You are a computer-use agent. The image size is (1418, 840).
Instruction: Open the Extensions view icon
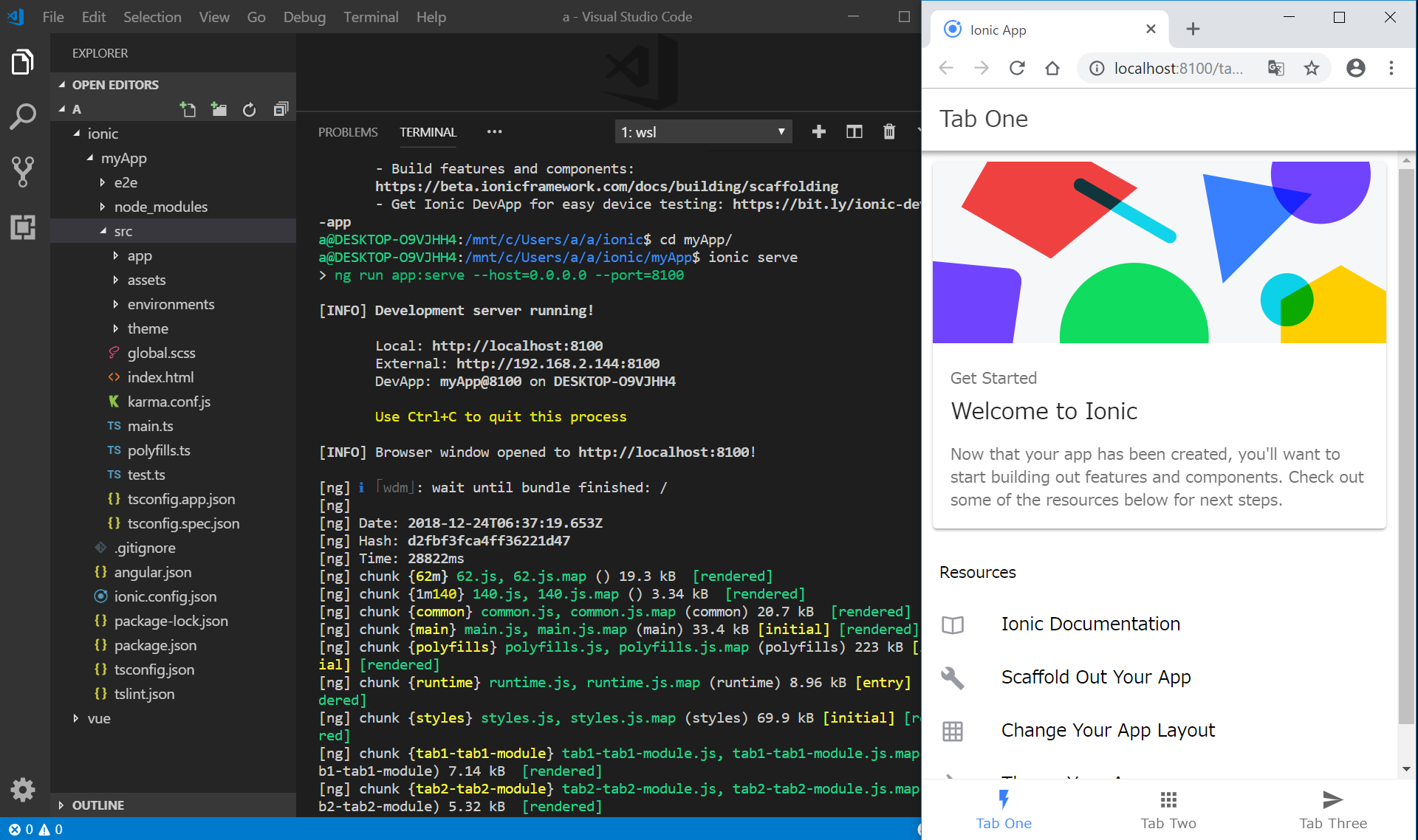[x=23, y=227]
